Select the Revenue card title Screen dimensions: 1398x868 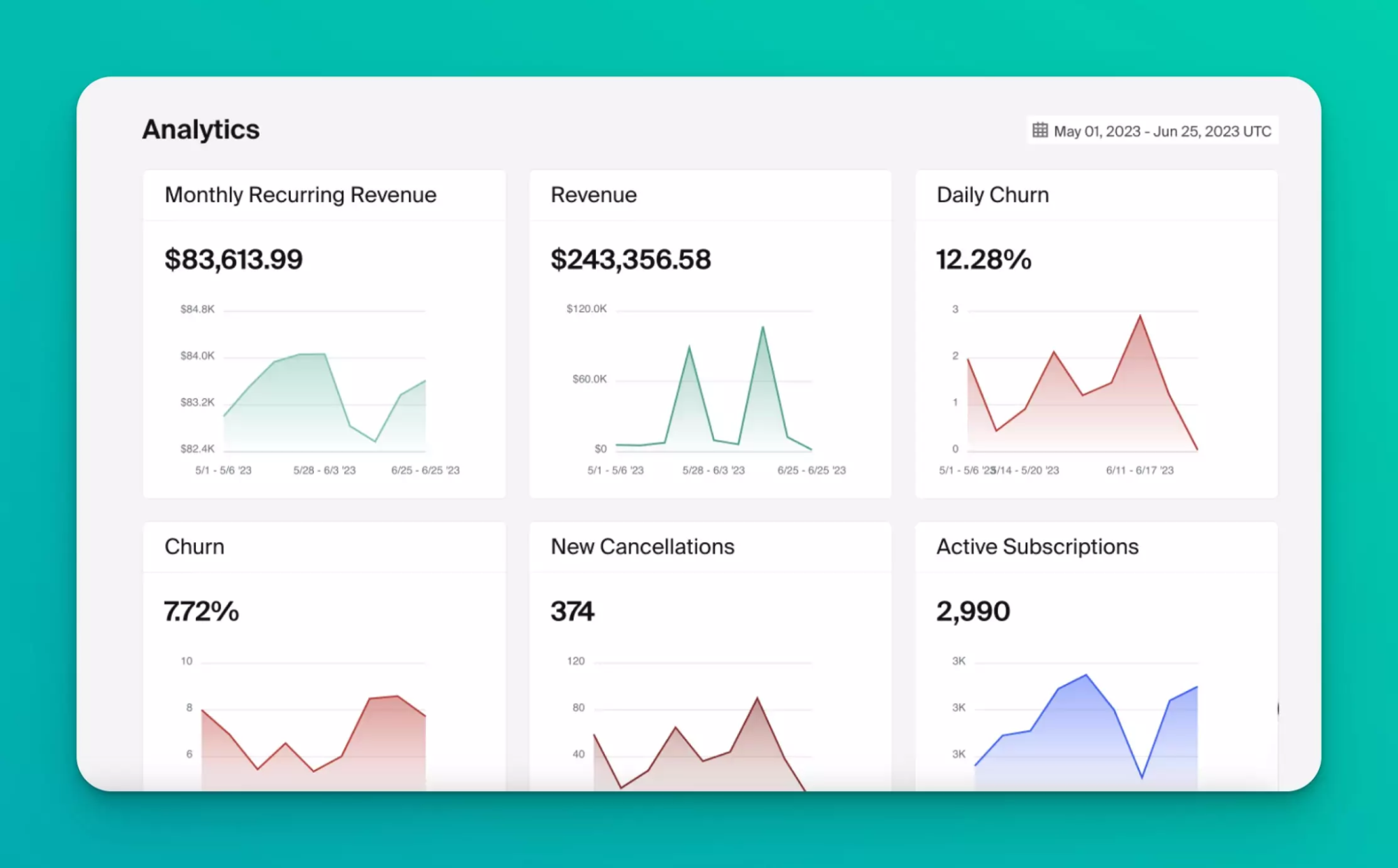click(x=593, y=194)
